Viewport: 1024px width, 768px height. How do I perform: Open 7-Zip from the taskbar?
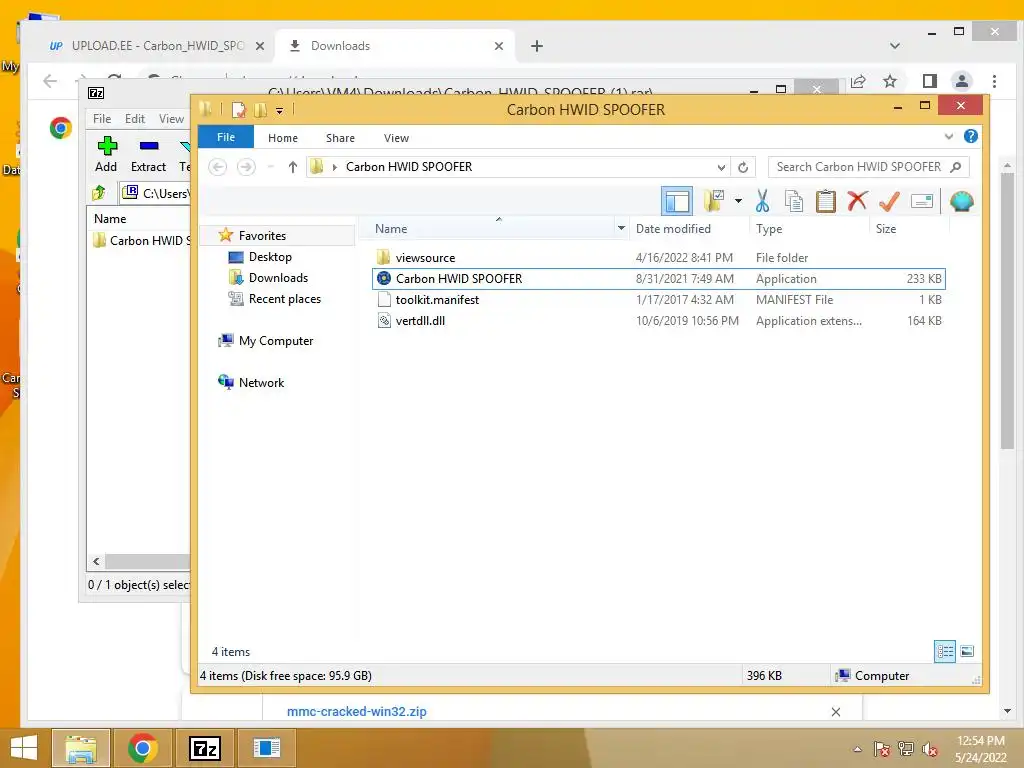pyautogui.click(x=204, y=748)
